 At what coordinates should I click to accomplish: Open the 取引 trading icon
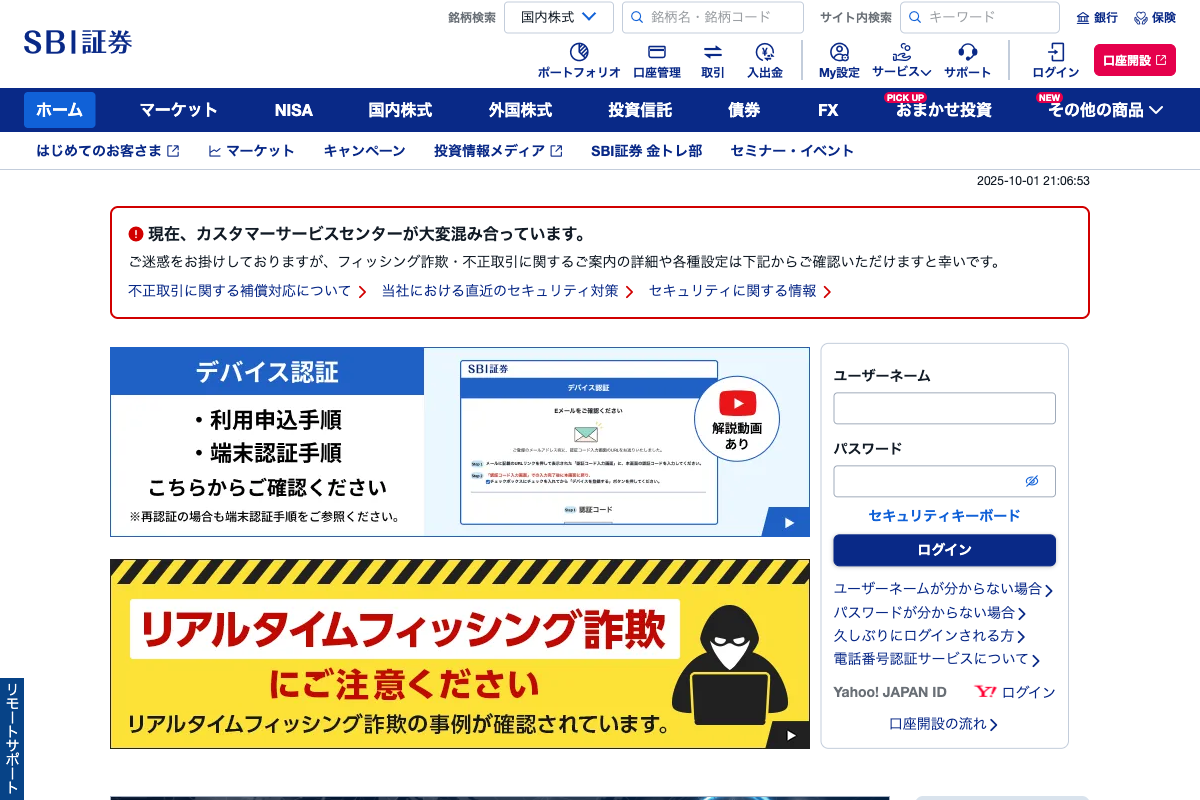712,53
